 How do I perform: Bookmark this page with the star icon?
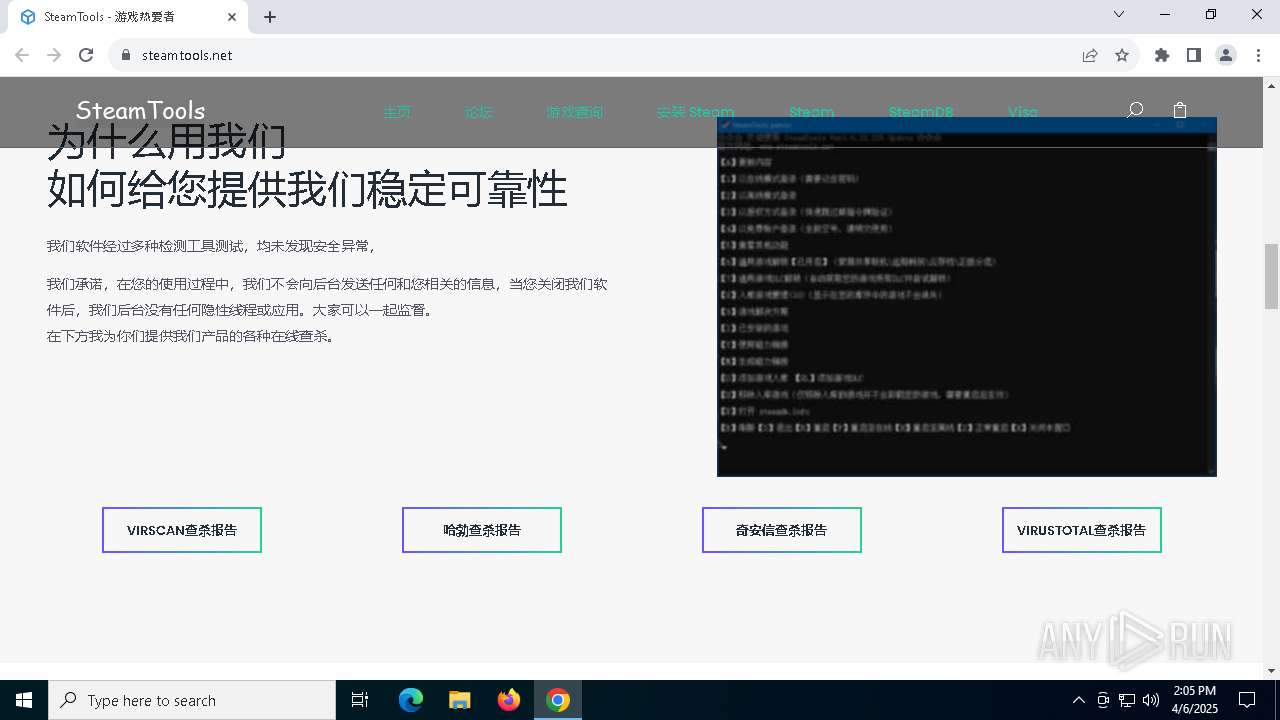(1122, 55)
